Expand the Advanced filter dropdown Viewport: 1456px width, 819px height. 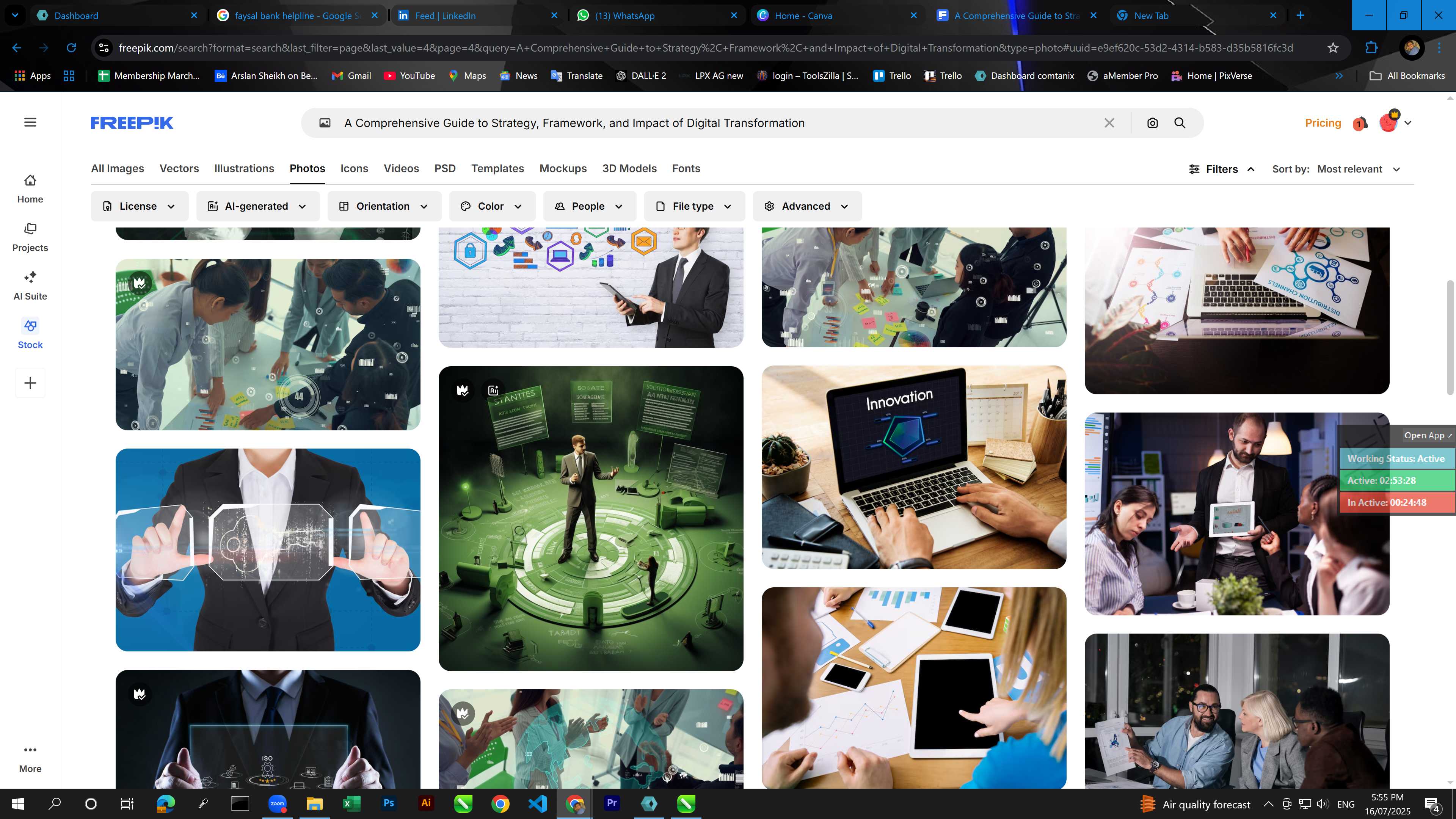pyautogui.click(x=807, y=206)
